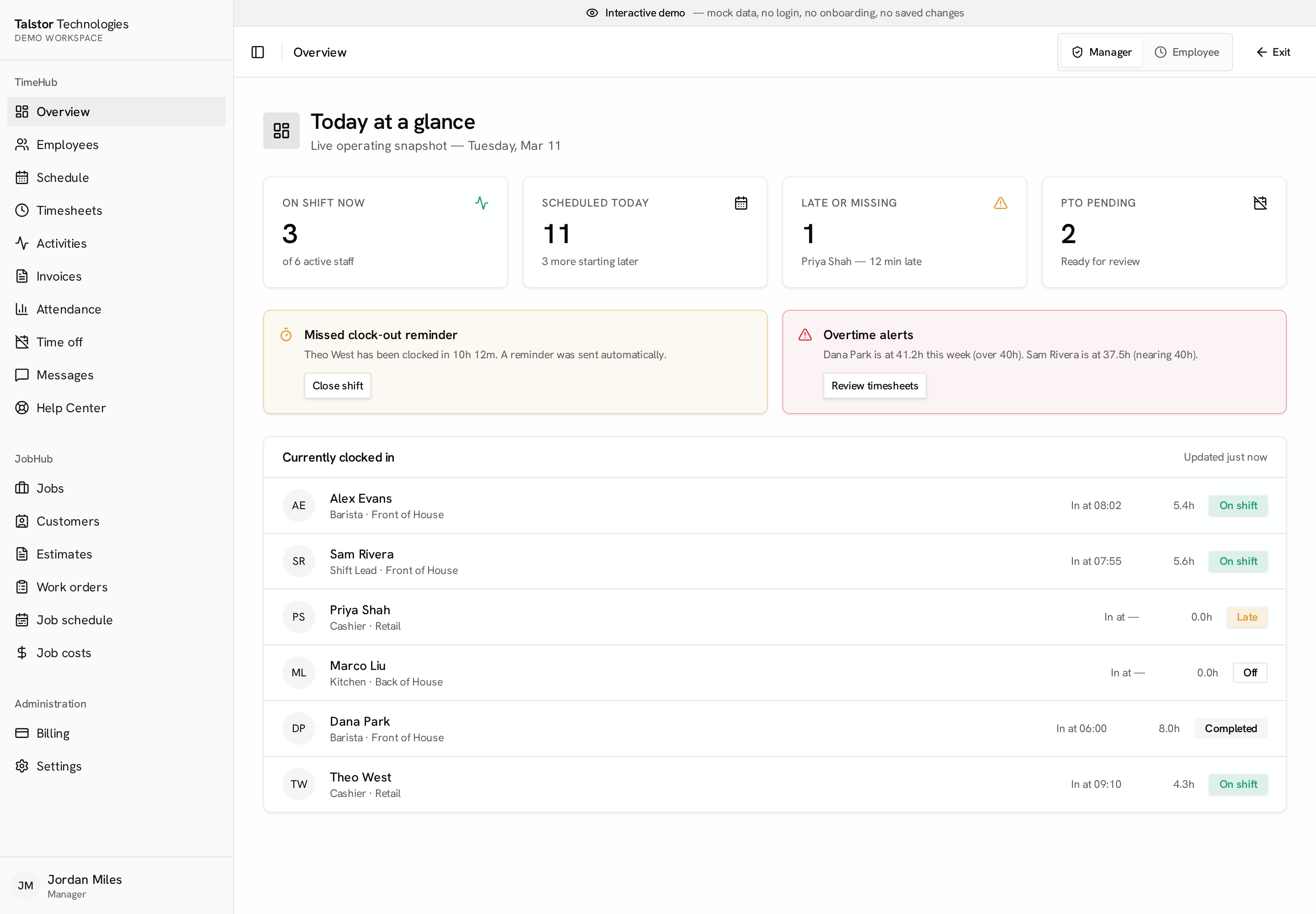Screen dimensions: 1316x914
Task: Switch to Manager view
Action: click(1101, 52)
